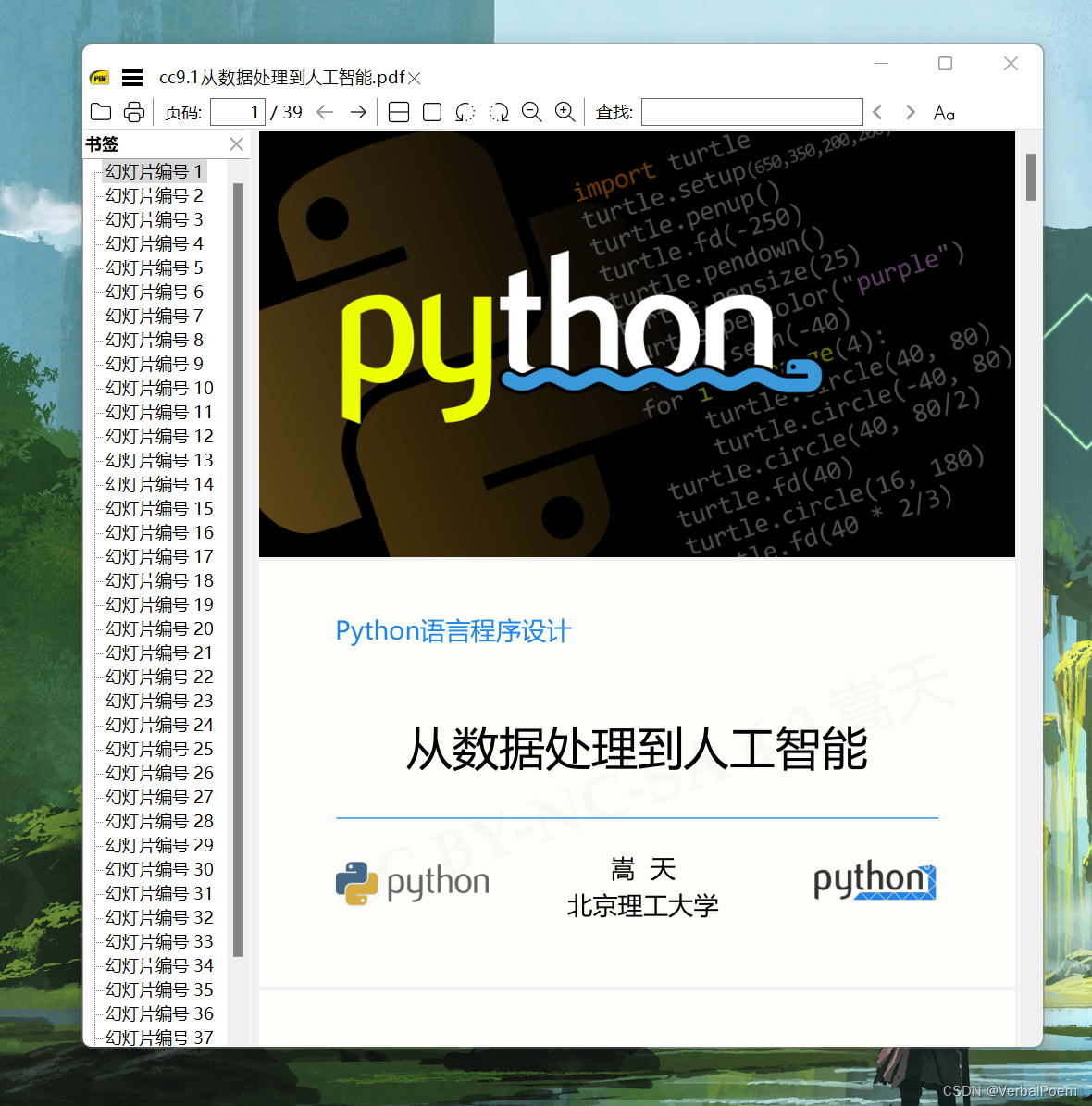Image resolution: width=1092 pixels, height=1106 pixels.
Task: Click the slide 1 Python banner image
Action: pos(637,344)
